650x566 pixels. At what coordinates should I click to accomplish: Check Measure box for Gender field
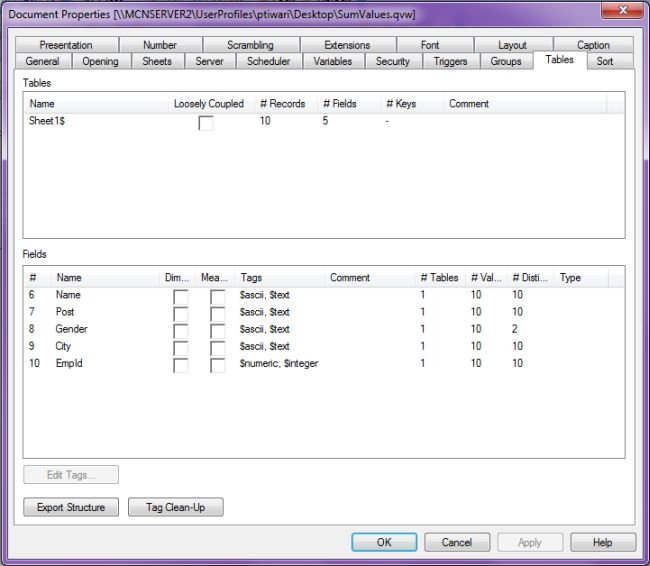(217, 331)
